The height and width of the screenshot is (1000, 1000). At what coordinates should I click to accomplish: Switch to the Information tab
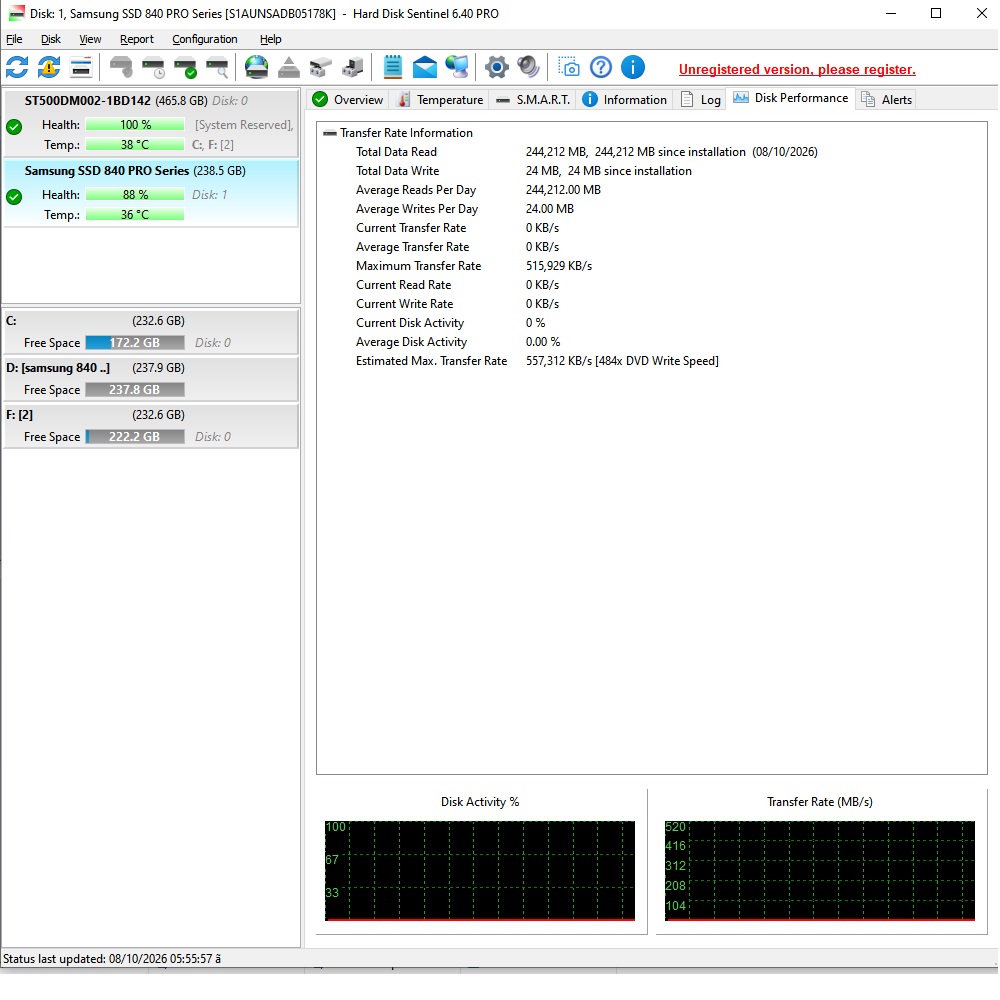pos(624,99)
